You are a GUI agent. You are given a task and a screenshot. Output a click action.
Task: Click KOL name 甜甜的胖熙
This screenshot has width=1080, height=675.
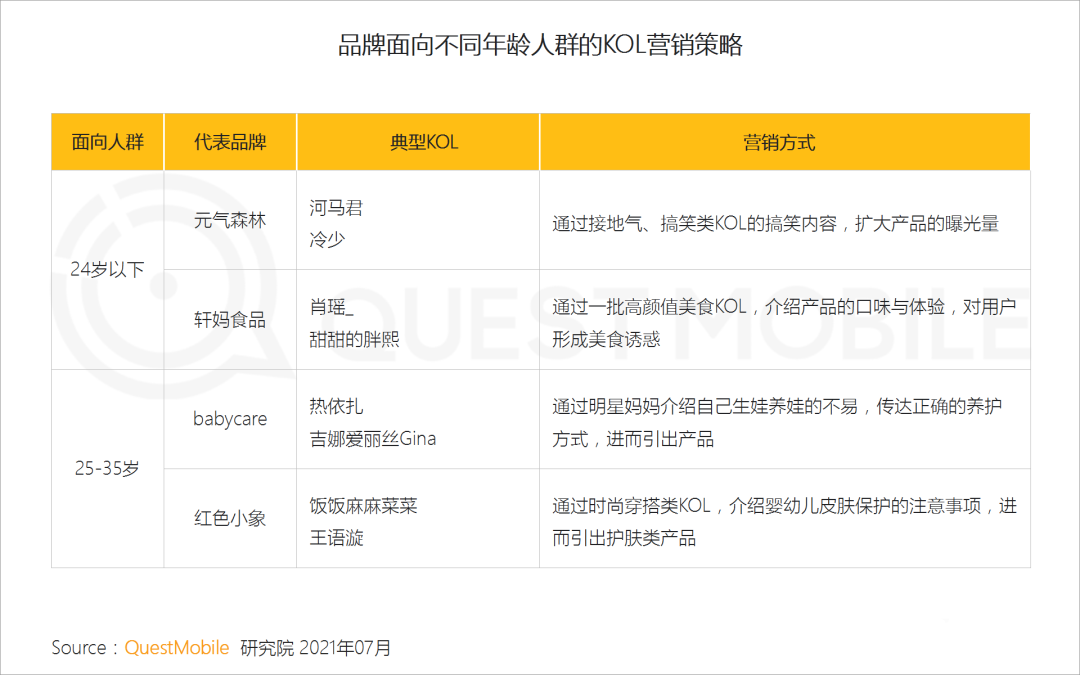coord(354,339)
